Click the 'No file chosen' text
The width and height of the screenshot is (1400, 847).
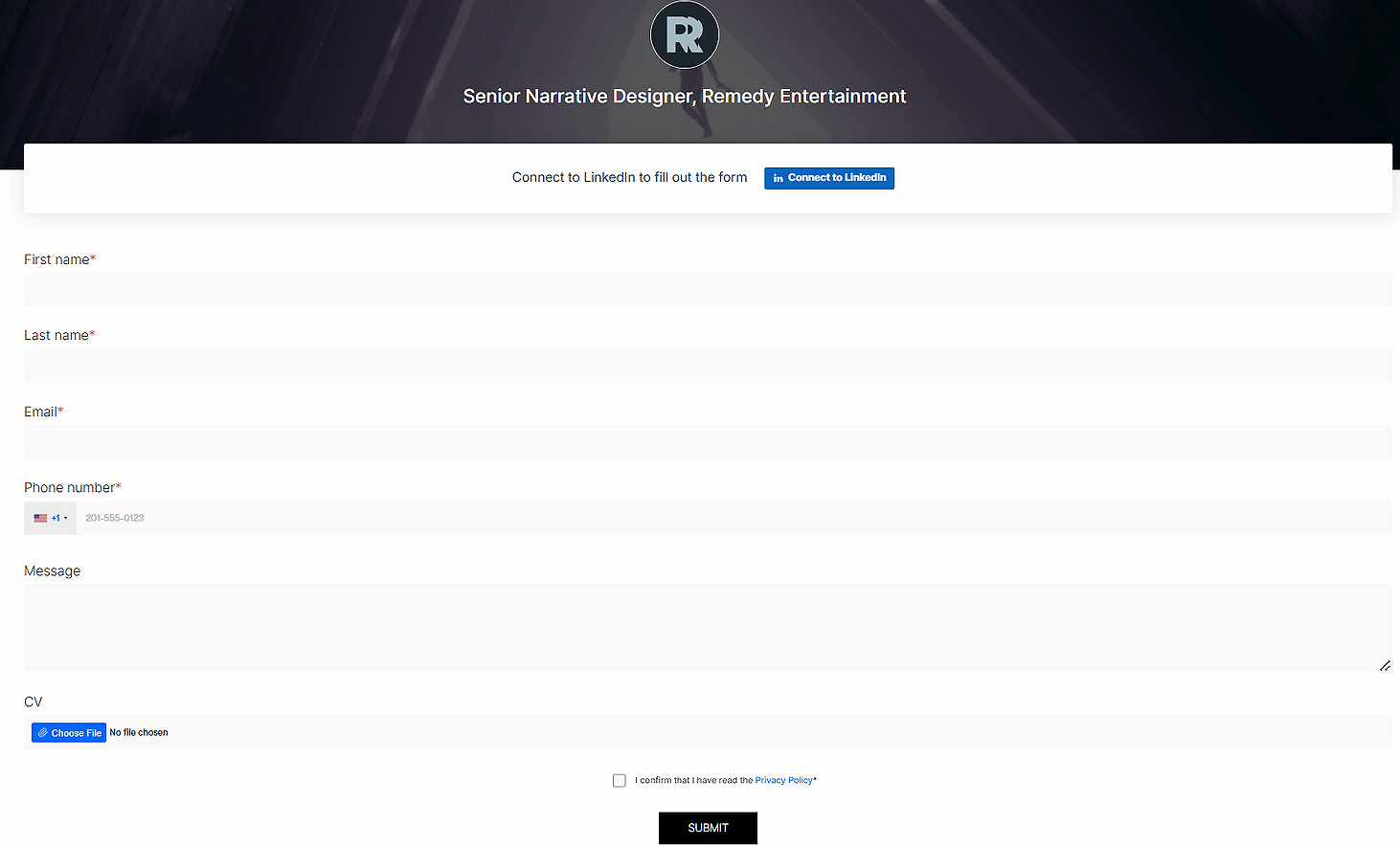coord(139,733)
